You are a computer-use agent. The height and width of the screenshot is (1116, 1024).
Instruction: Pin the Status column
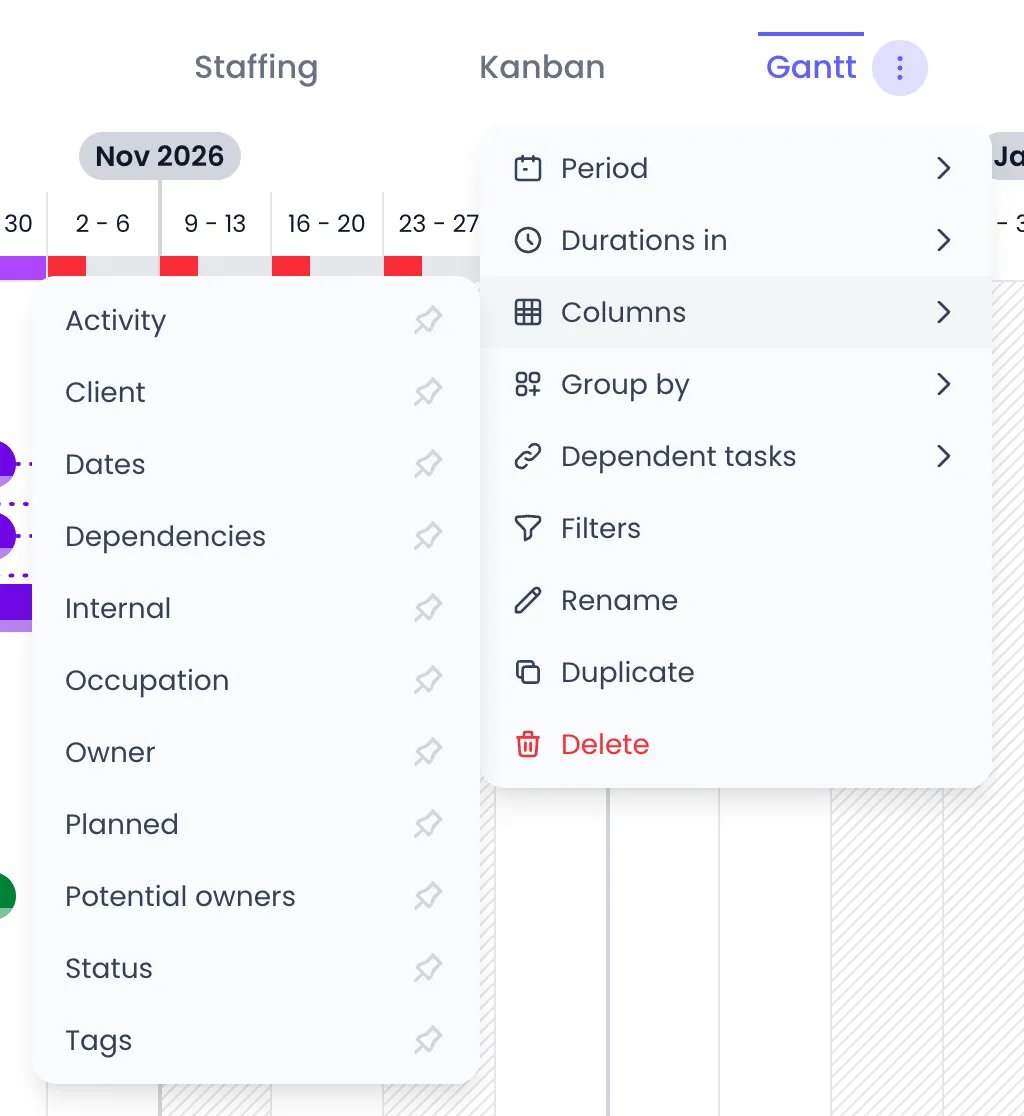pos(428,968)
